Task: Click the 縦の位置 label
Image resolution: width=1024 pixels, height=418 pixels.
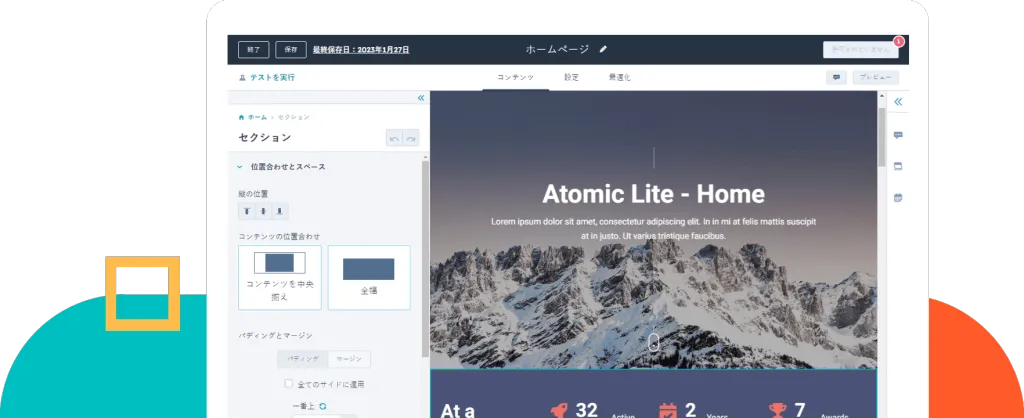Action: click(x=253, y=194)
